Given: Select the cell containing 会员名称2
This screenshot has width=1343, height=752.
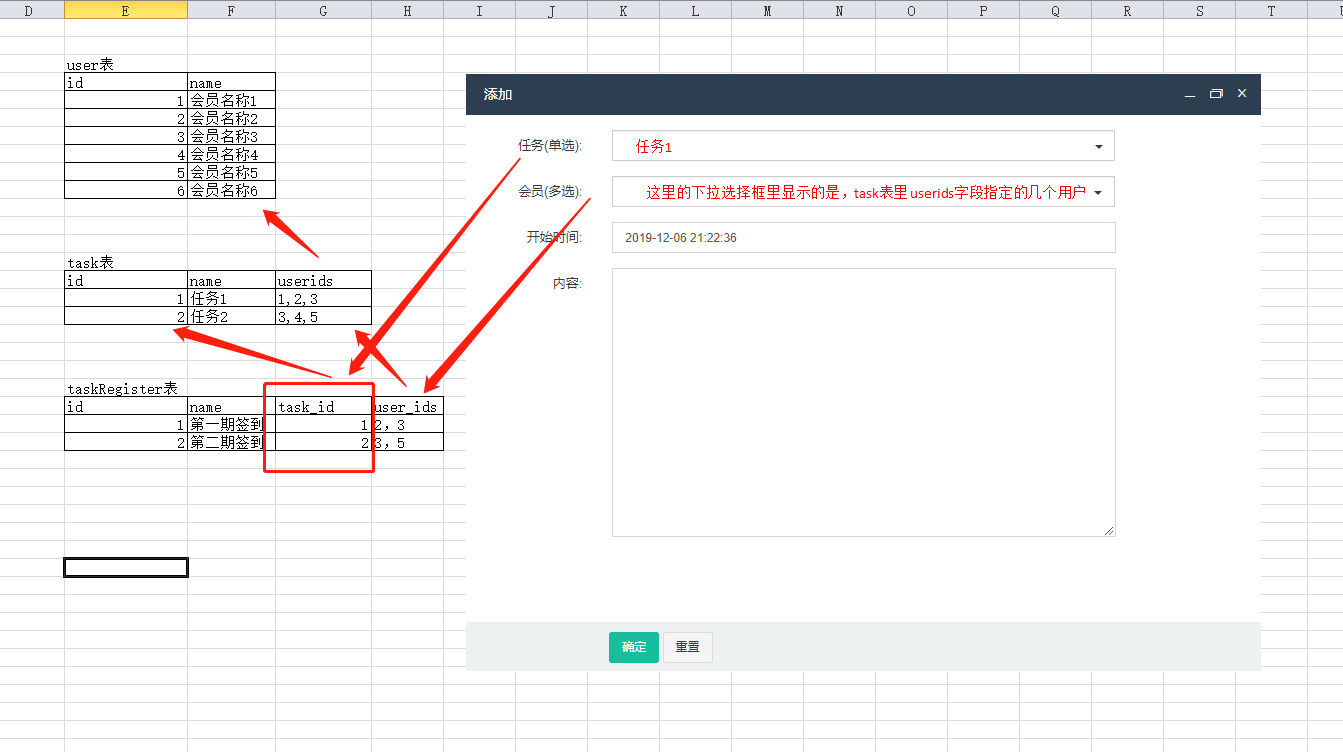Looking at the screenshot, I should (231, 118).
